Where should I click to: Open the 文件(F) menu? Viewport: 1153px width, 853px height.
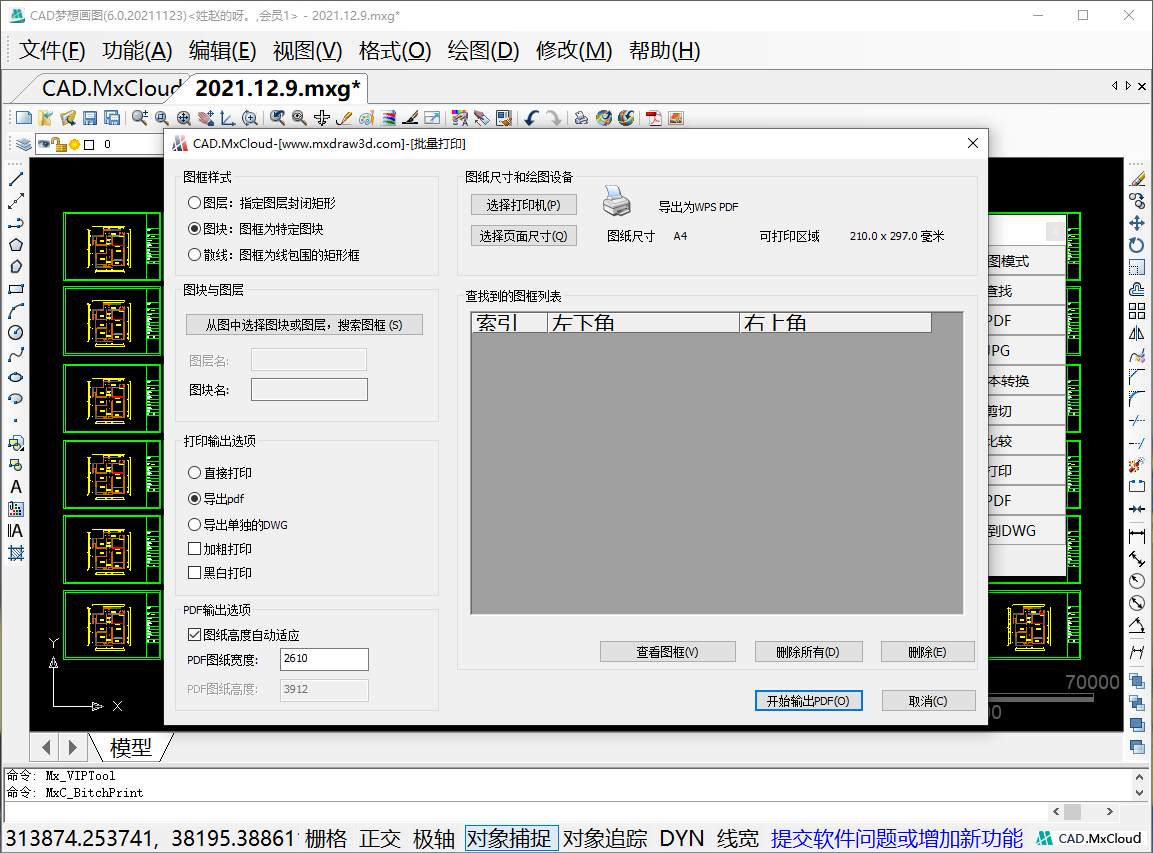pyautogui.click(x=52, y=51)
